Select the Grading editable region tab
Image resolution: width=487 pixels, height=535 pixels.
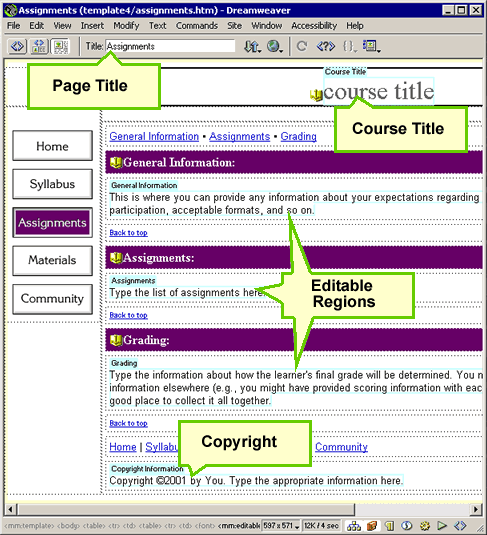coord(124,363)
